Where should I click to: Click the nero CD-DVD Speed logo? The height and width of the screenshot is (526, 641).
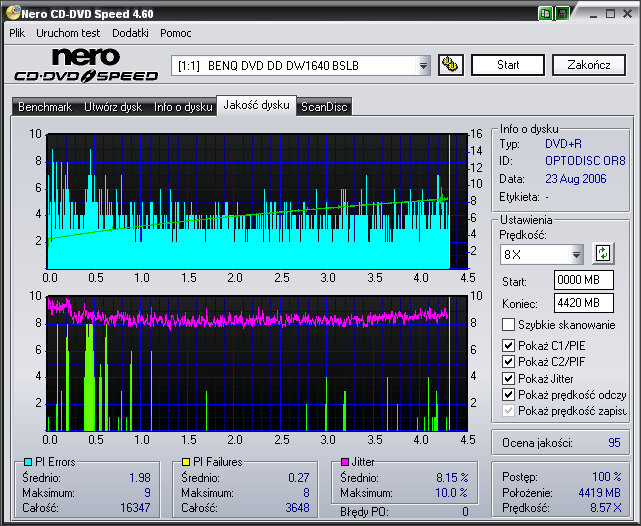tap(86, 65)
